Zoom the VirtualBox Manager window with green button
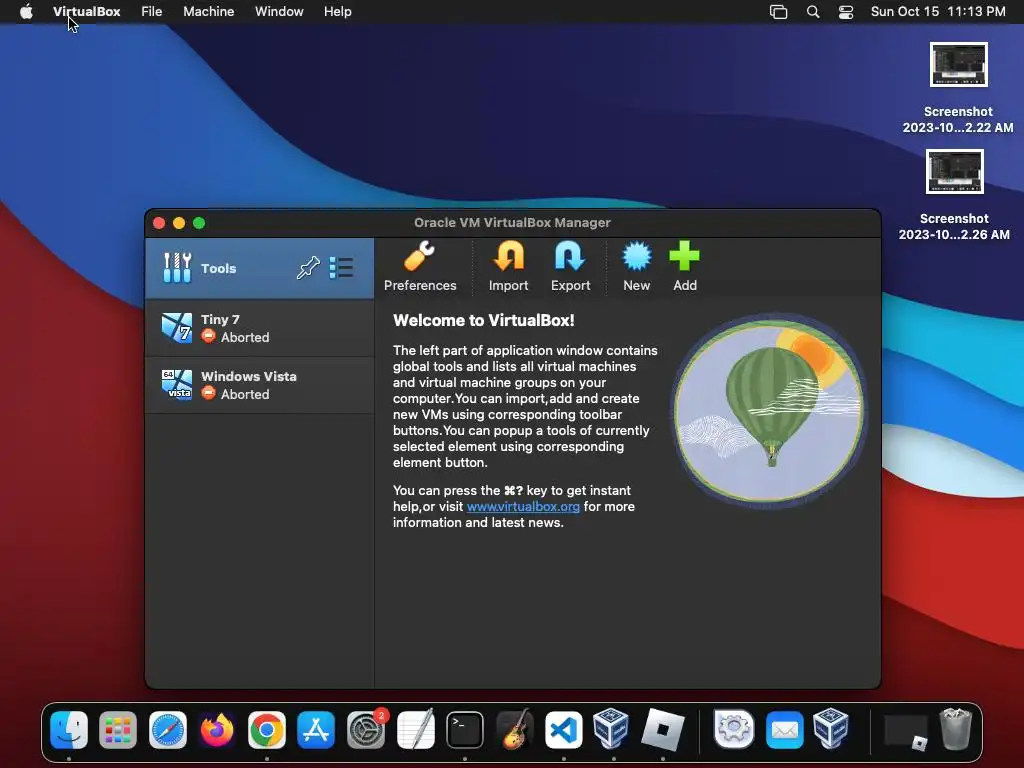Screen dimensions: 1024x768 [x=199, y=223]
